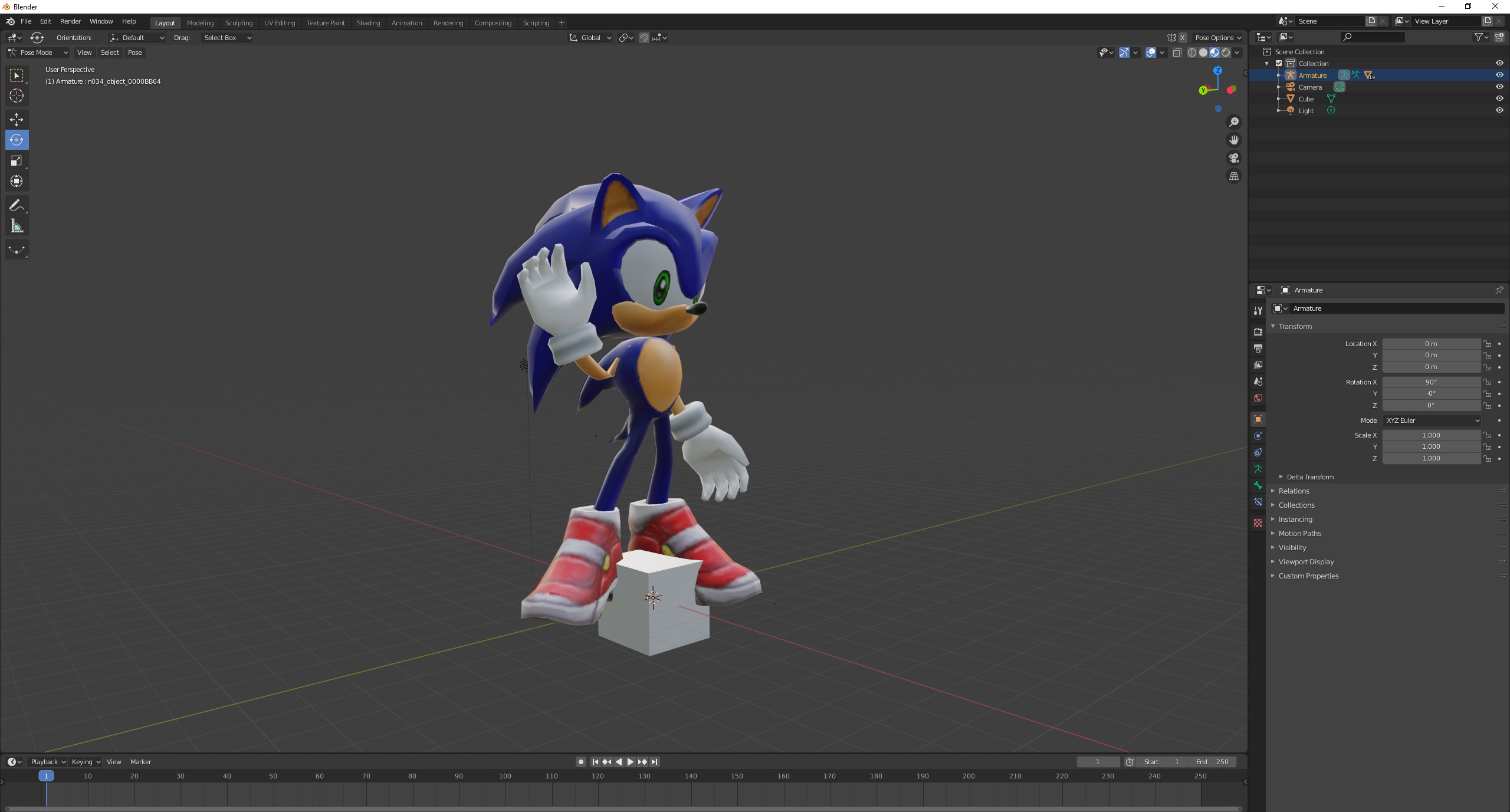This screenshot has height=812, width=1510.
Task: Switch to the Shading workspace tab
Action: click(x=368, y=22)
